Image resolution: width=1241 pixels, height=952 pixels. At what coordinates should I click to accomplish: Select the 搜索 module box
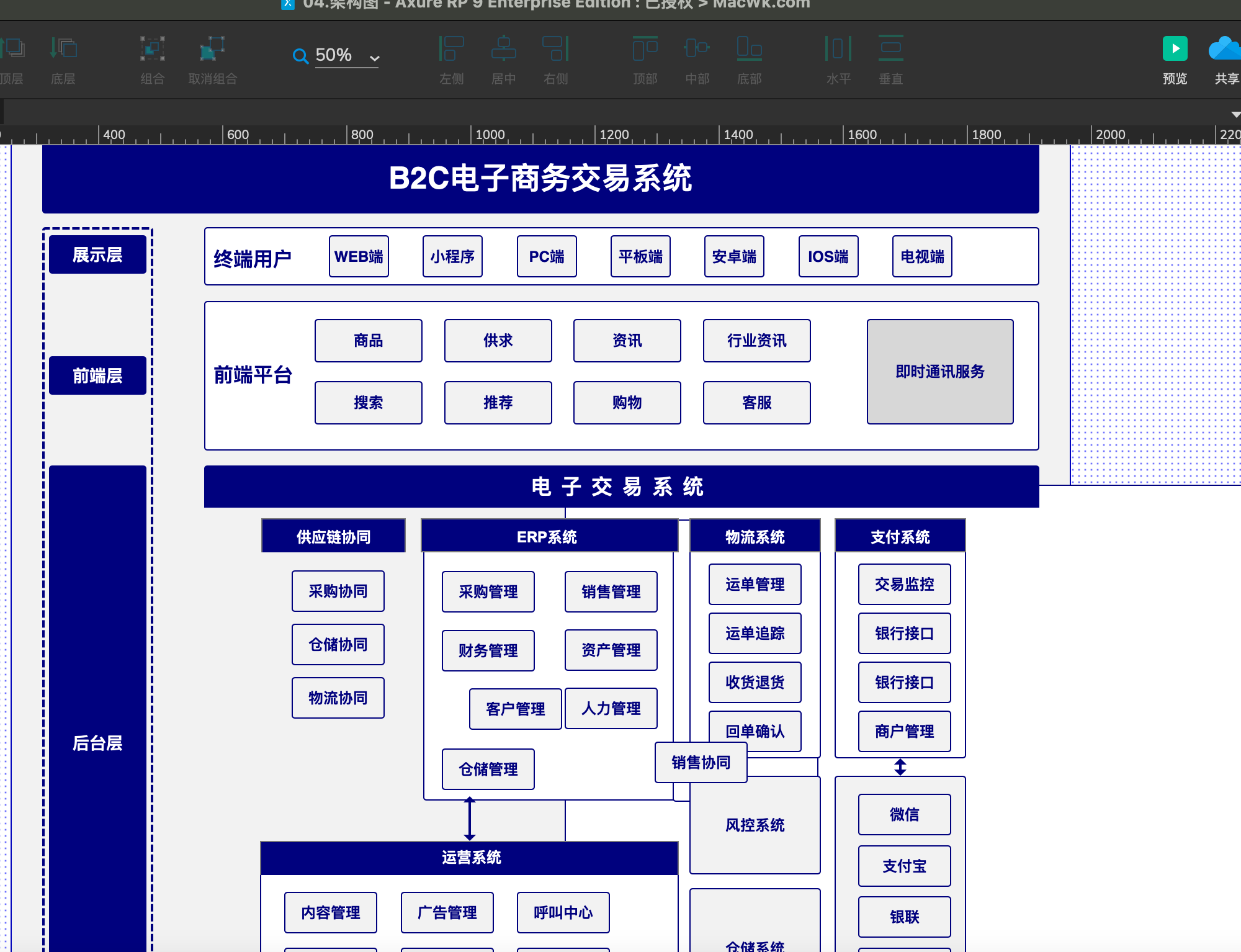(369, 403)
